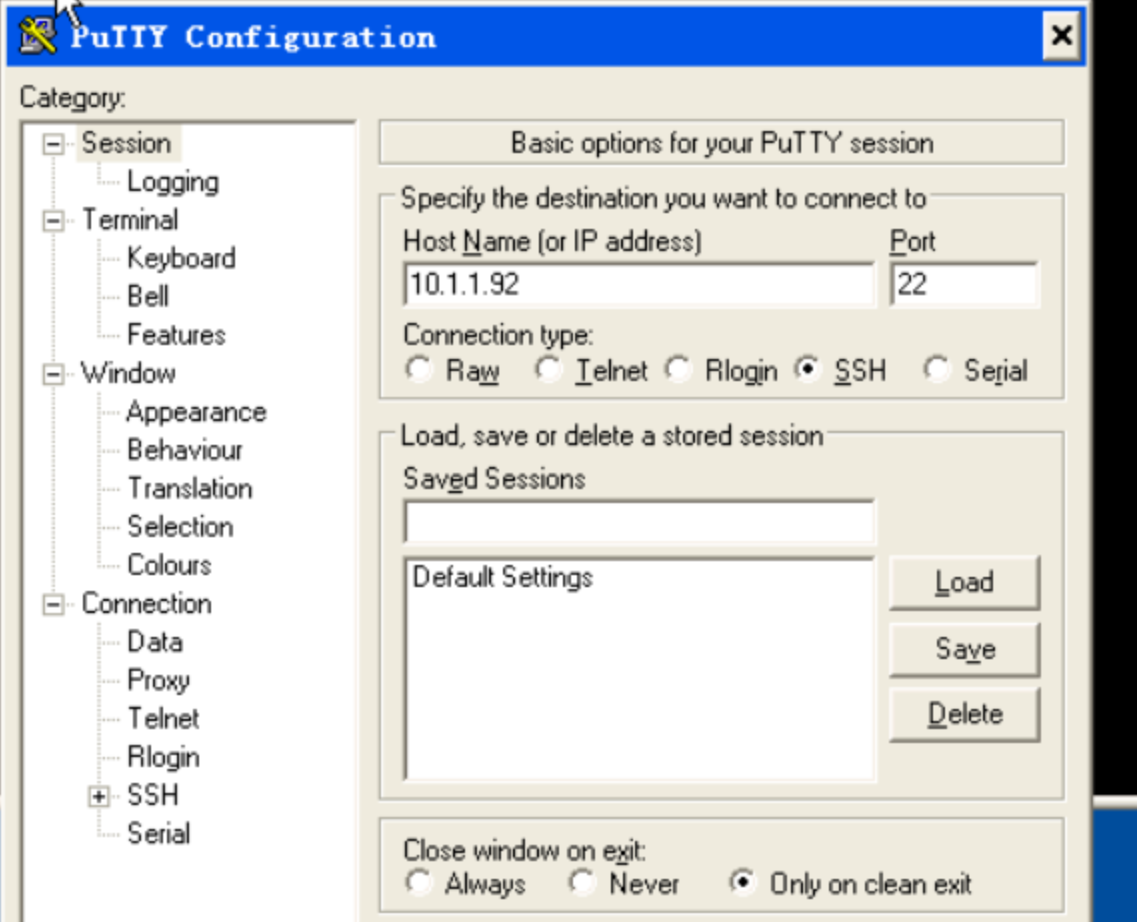Select the Session category
Screen dimensions: 1137x922
[x=126, y=143]
